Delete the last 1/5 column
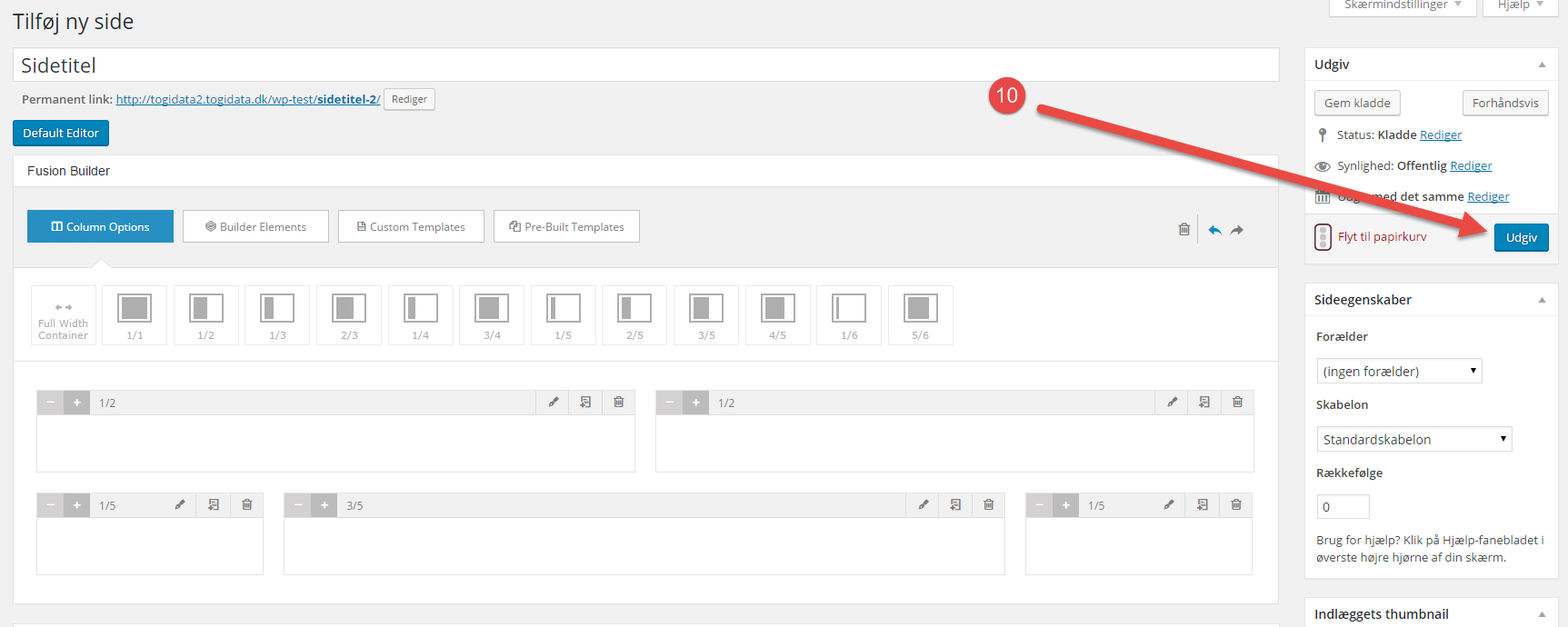Screen dimensions: 1568x627 click(1235, 504)
